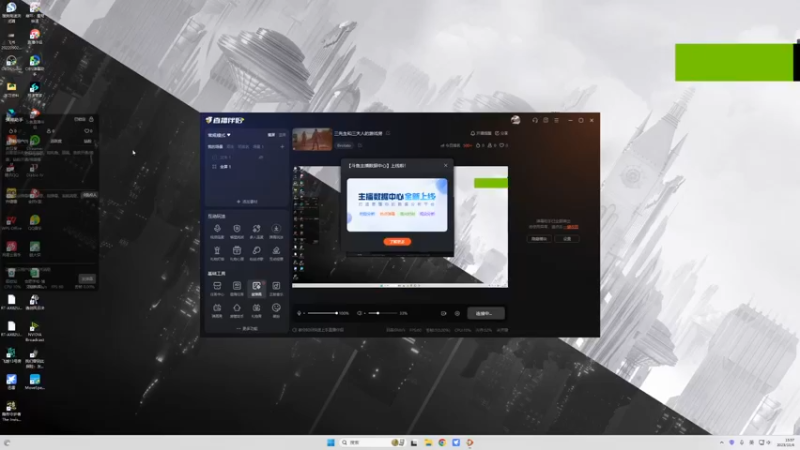Open the shield-shaped interactive feature icon
Image resolution: width=800 pixels, height=450 pixels.
click(x=237, y=231)
